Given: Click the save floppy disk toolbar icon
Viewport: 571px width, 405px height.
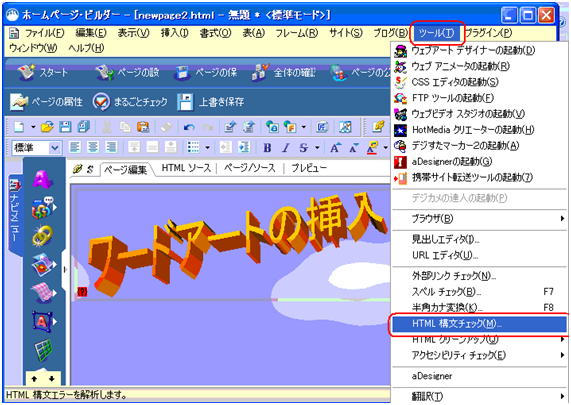Looking at the screenshot, I should [x=65, y=127].
